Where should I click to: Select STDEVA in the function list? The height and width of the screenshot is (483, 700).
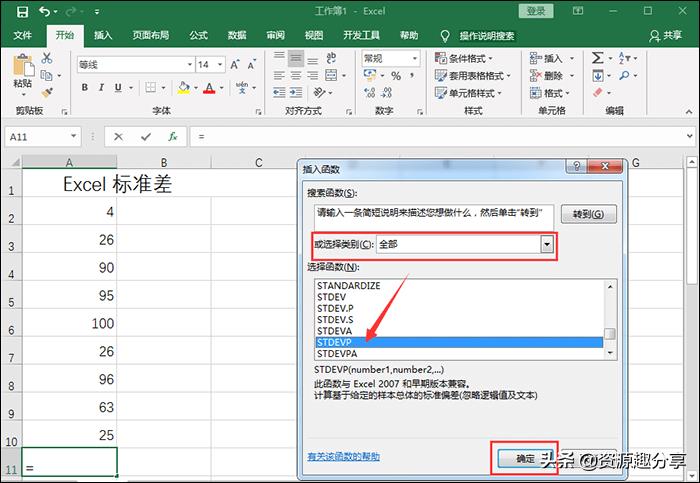pyautogui.click(x=334, y=330)
